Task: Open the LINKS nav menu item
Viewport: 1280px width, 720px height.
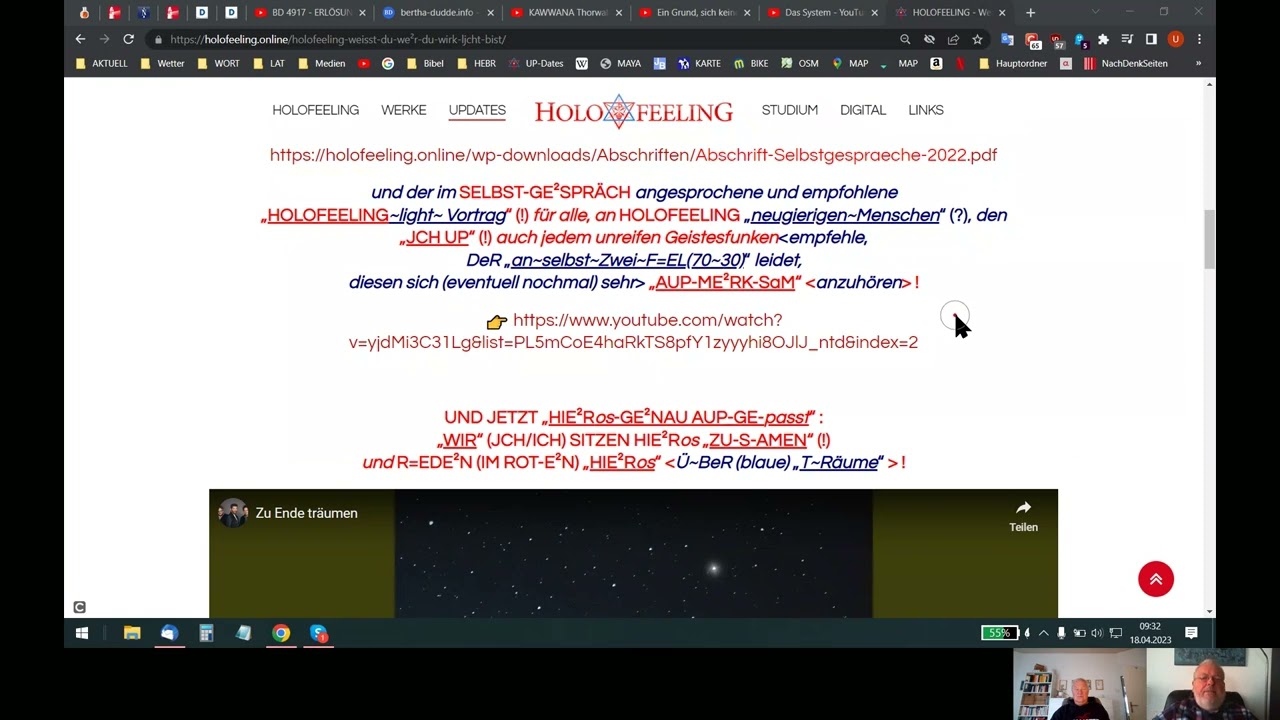Action: tap(926, 110)
